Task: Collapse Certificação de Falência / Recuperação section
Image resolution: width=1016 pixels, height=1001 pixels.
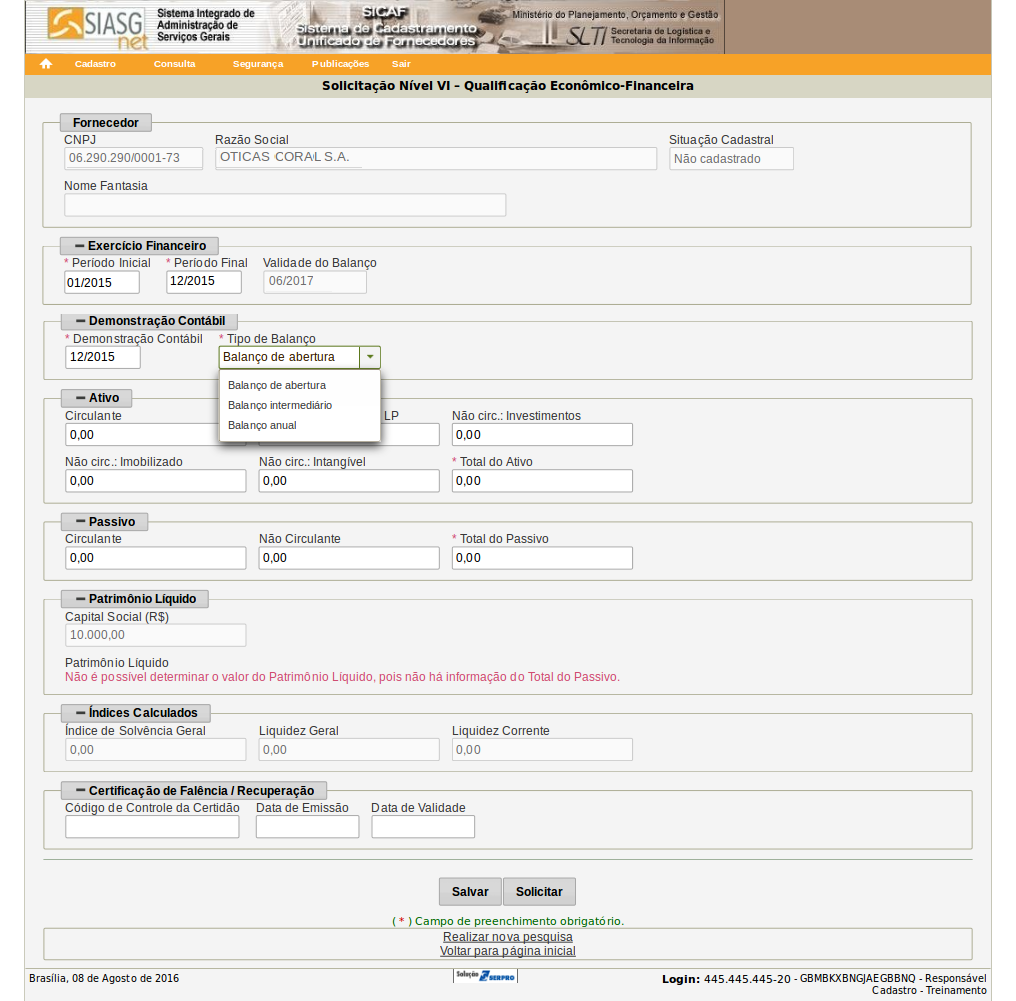Action: (x=194, y=790)
